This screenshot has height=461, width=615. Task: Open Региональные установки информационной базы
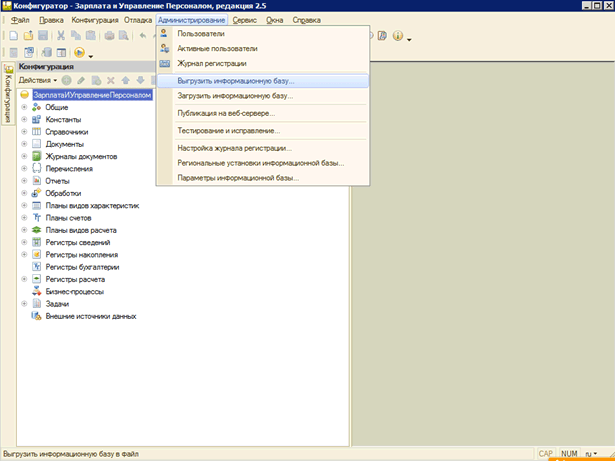[263, 163]
